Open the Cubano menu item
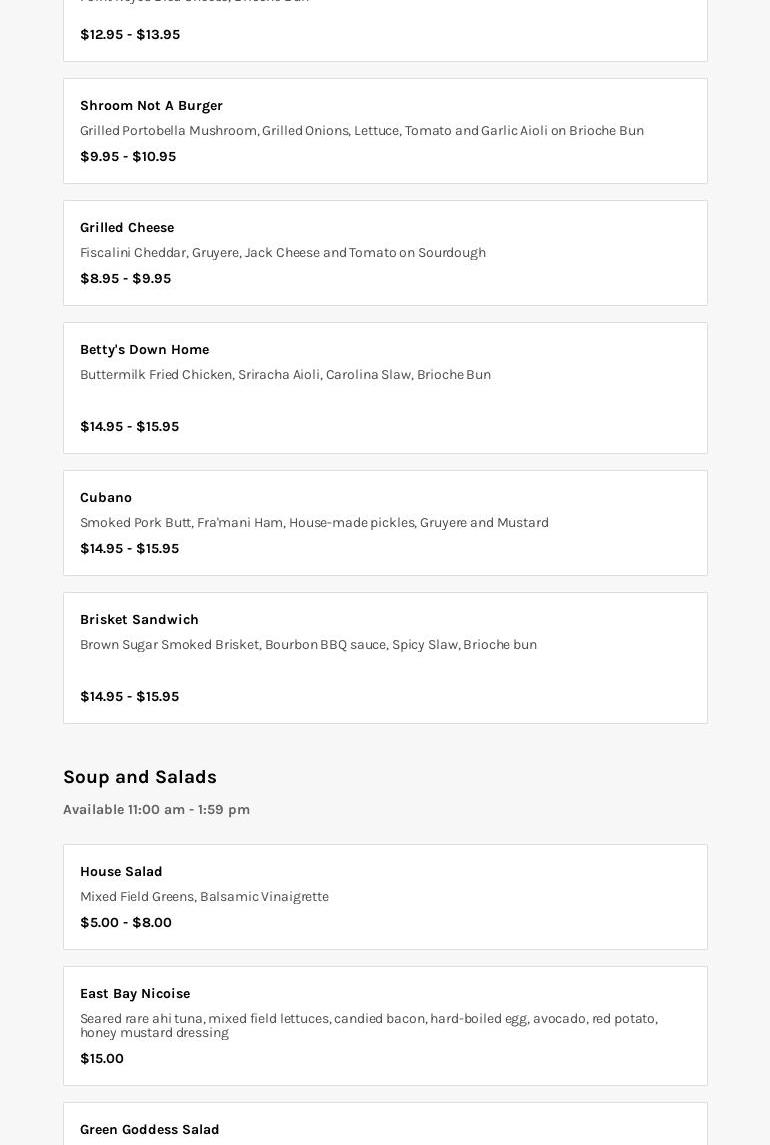This screenshot has width=770, height=1145. pos(106,498)
